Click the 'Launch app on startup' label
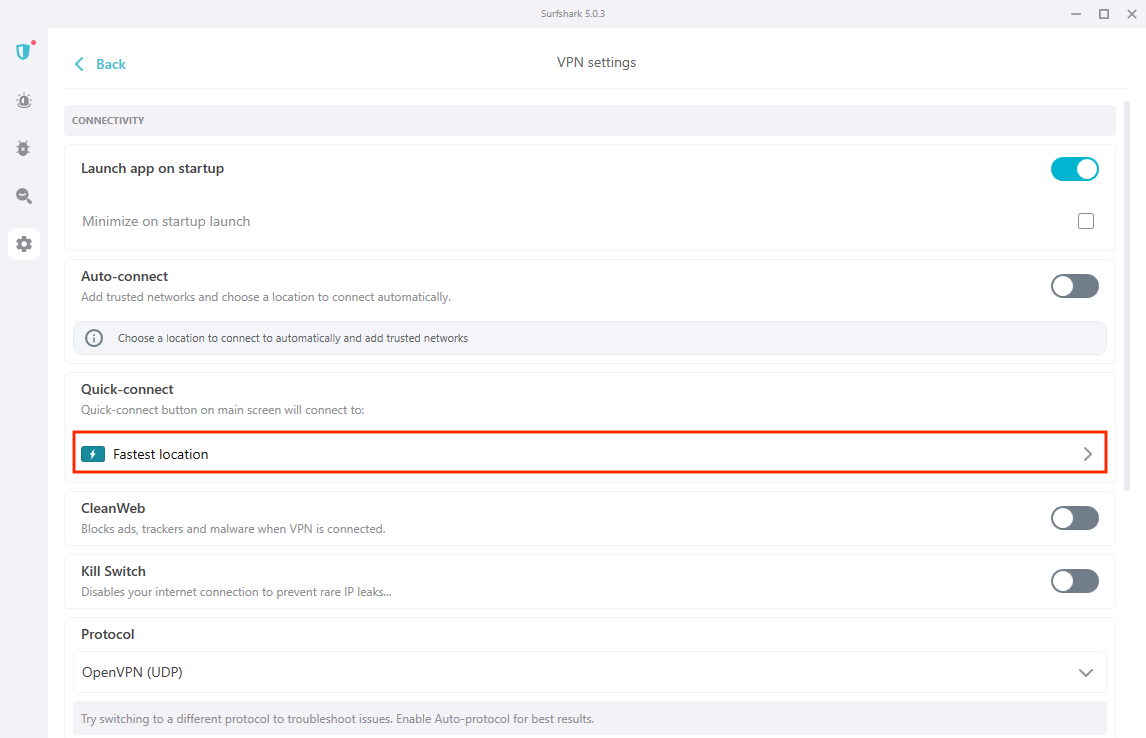Screen dimensions: 1146x738 pos(153,169)
